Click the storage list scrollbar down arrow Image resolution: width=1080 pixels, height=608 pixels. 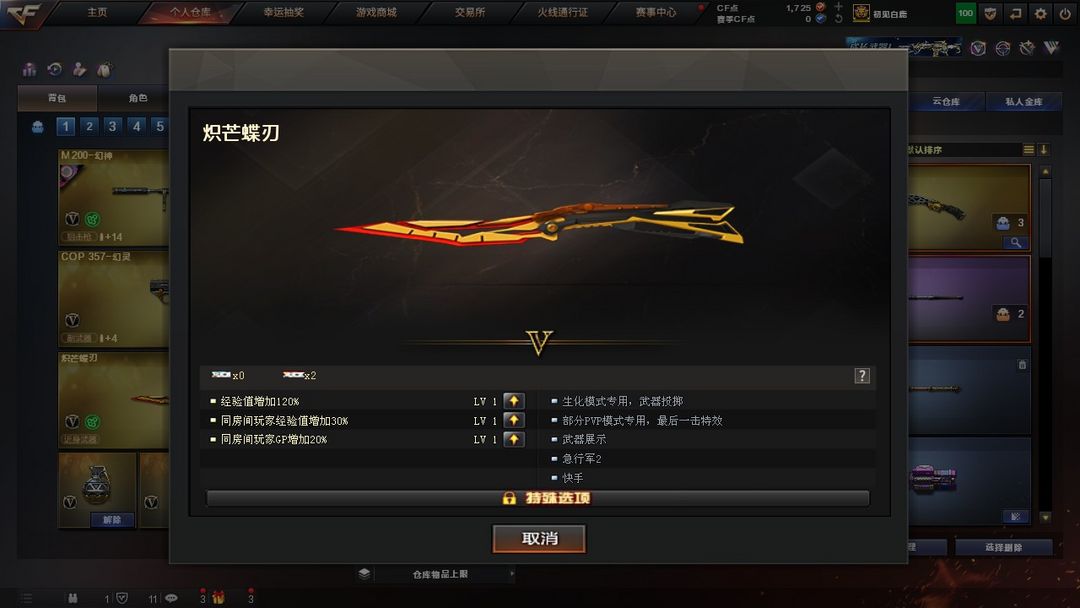1045,517
